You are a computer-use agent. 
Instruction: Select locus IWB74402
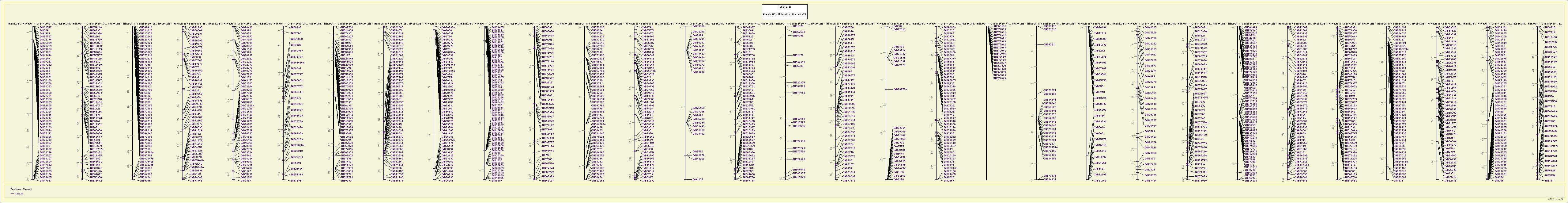[x=799, y=93]
